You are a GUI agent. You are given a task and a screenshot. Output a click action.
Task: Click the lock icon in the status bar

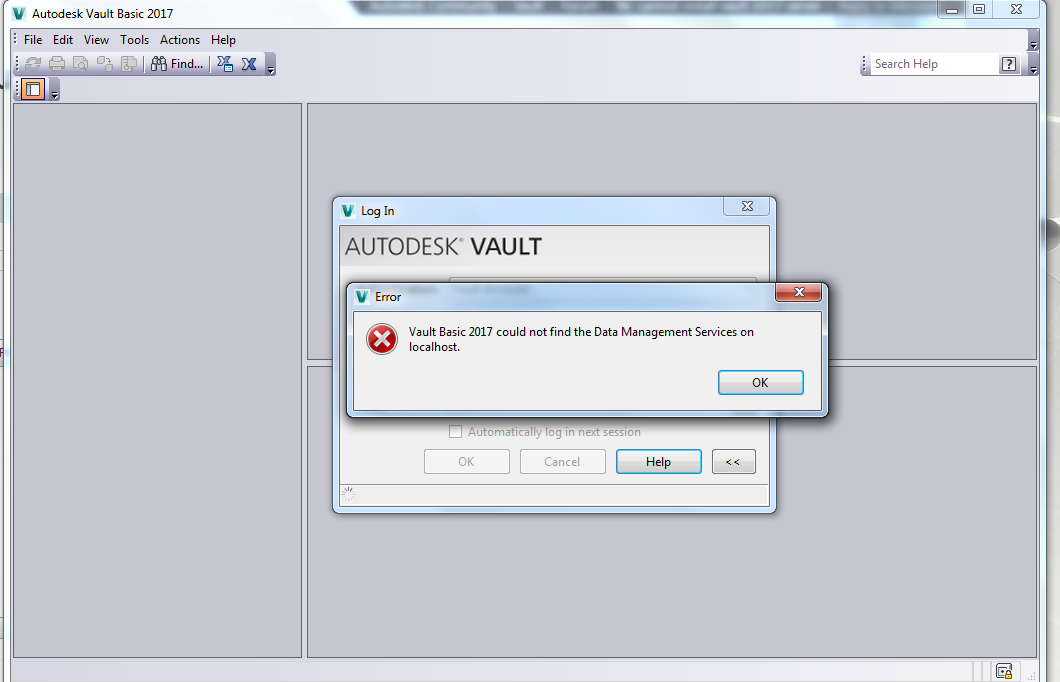pos(1004,670)
